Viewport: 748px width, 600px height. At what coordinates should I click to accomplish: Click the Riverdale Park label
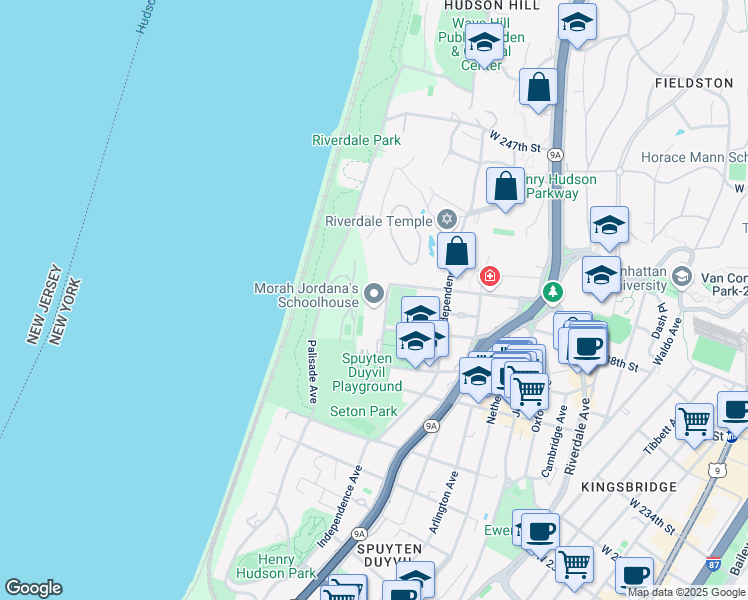[x=356, y=140]
